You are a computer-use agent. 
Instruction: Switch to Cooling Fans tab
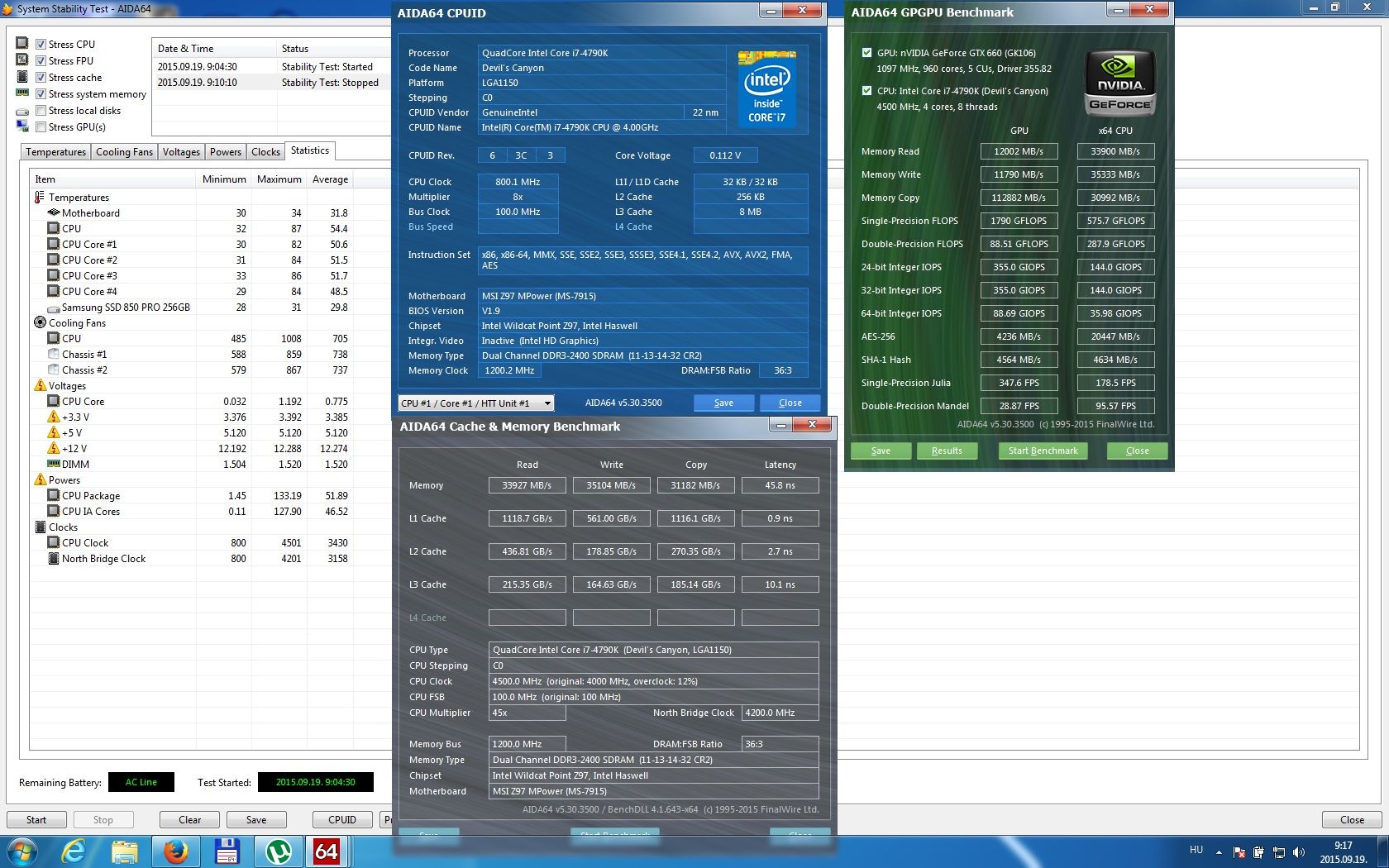124,152
